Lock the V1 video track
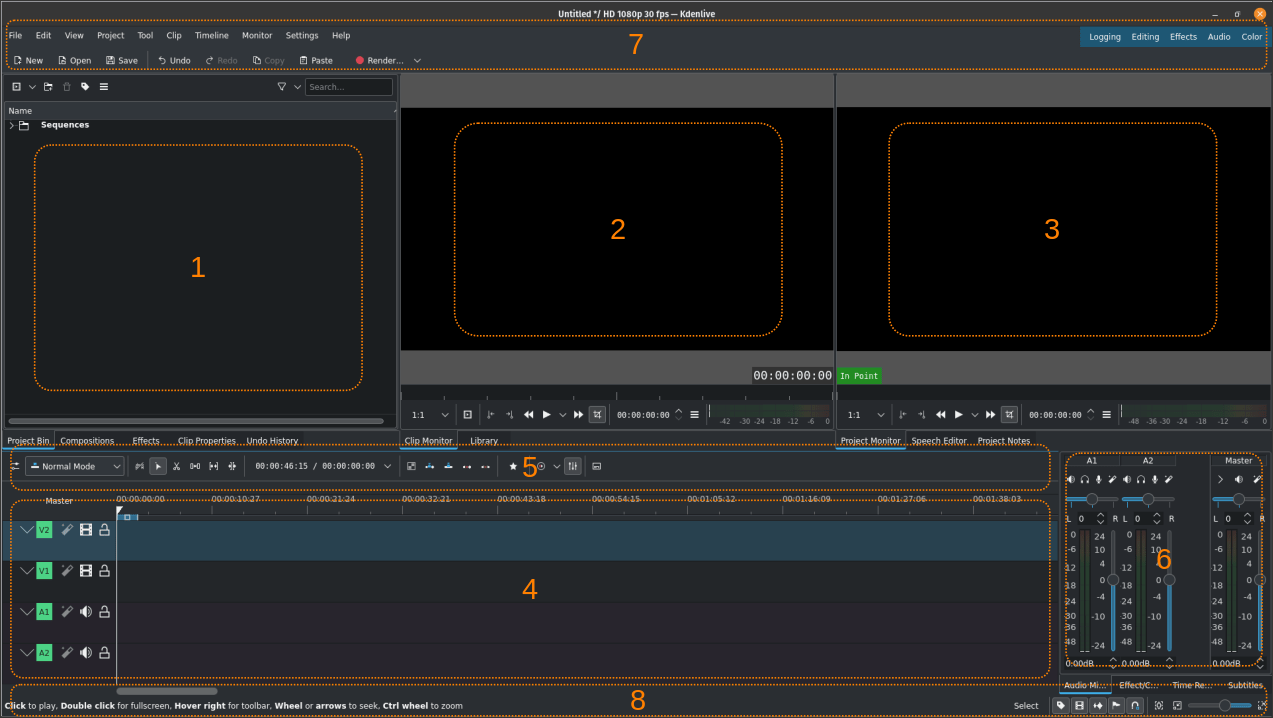Viewport: 1273px width, 718px height. (x=104, y=570)
